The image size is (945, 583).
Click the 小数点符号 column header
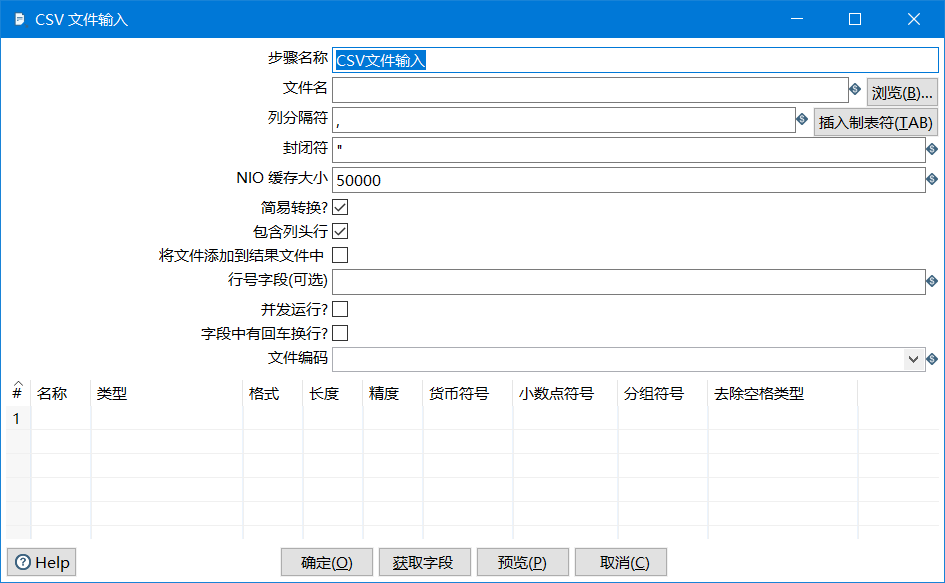click(566, 394)
